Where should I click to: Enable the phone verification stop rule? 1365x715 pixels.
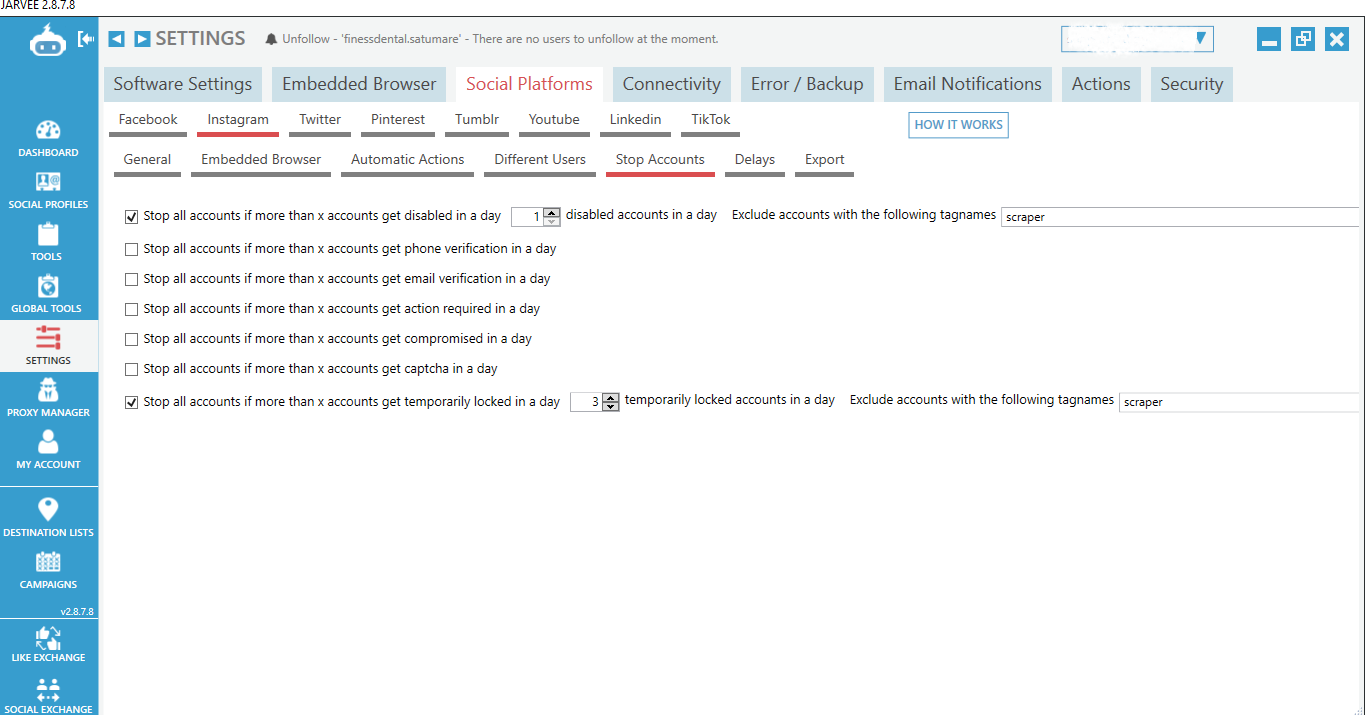(131, 249)
